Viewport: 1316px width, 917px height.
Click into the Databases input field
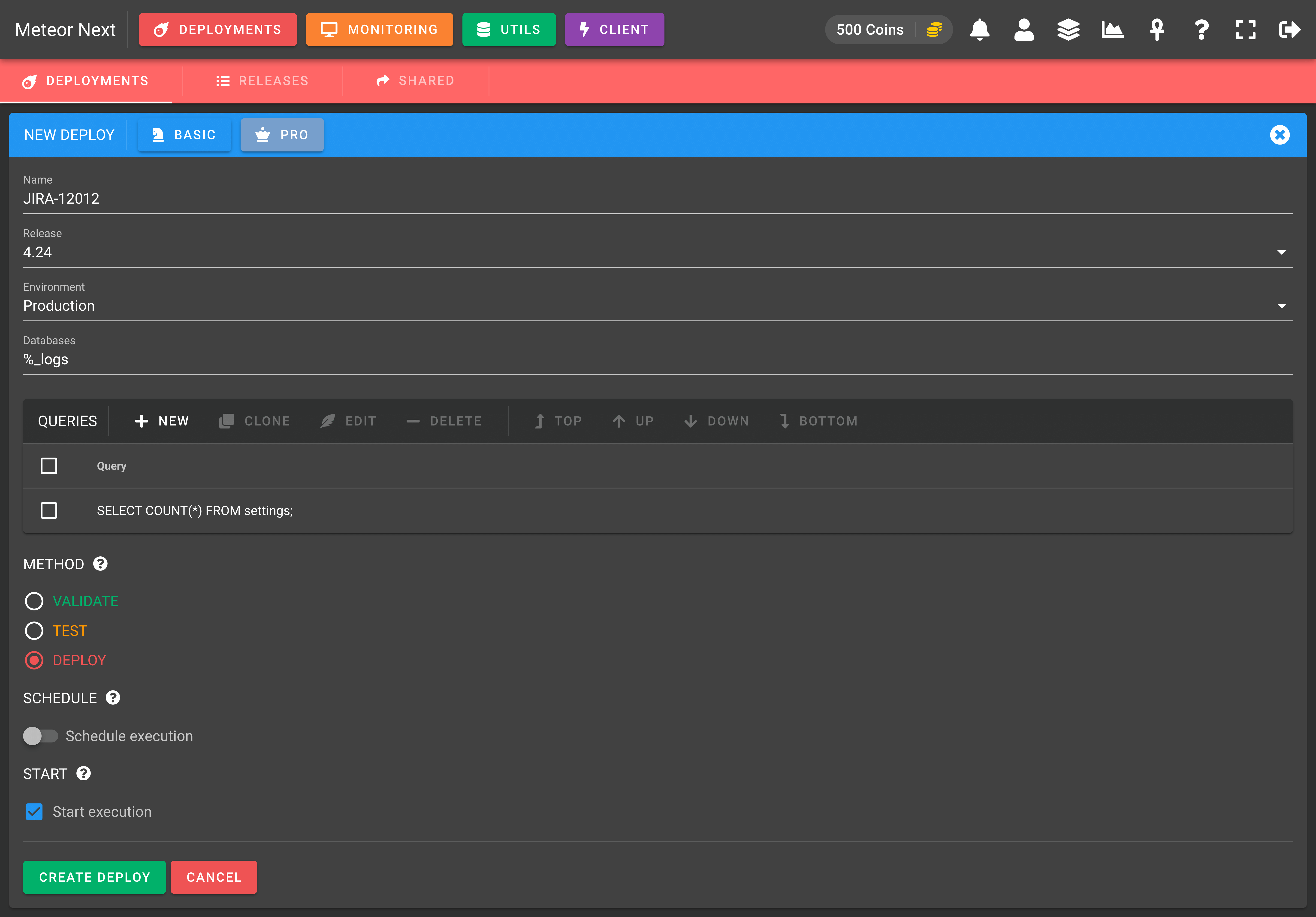658,359
